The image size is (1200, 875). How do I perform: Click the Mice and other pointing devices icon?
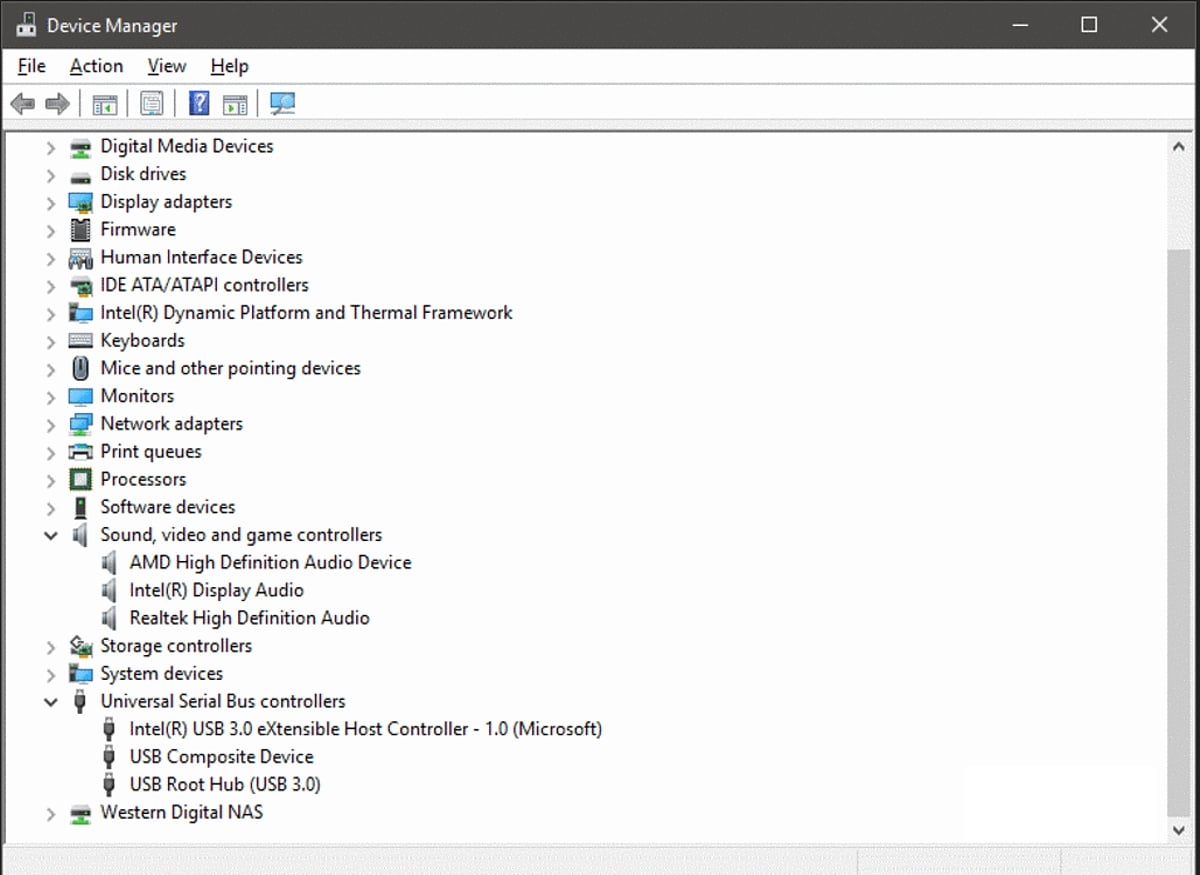click(x=80, y=369)
